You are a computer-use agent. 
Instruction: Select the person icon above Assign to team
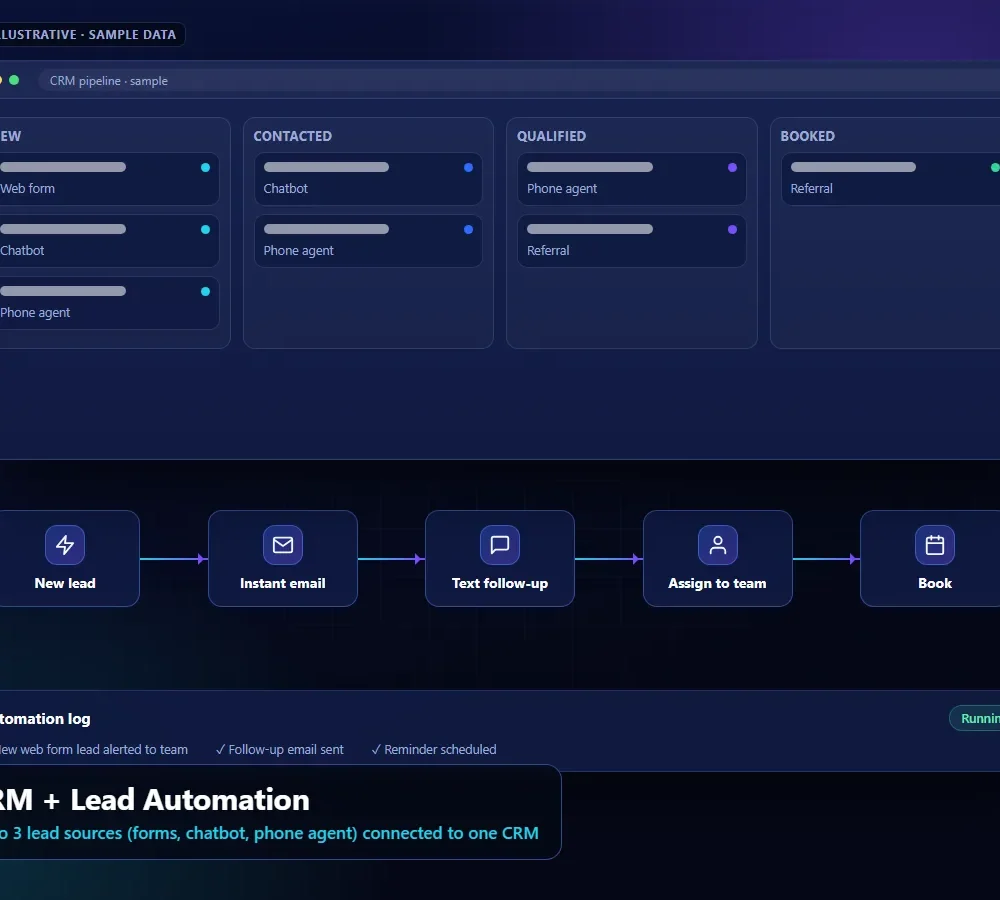click(717, 545)
